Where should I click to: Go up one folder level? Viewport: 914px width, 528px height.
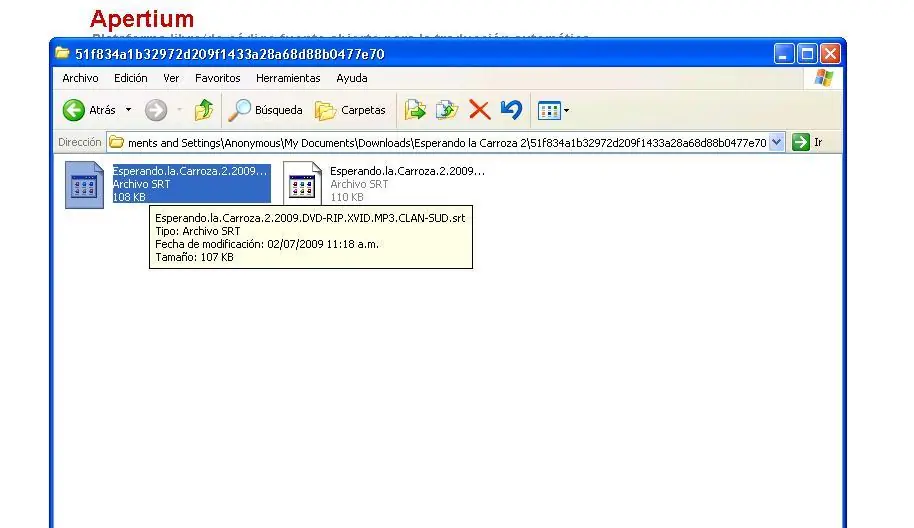[204, 110]
